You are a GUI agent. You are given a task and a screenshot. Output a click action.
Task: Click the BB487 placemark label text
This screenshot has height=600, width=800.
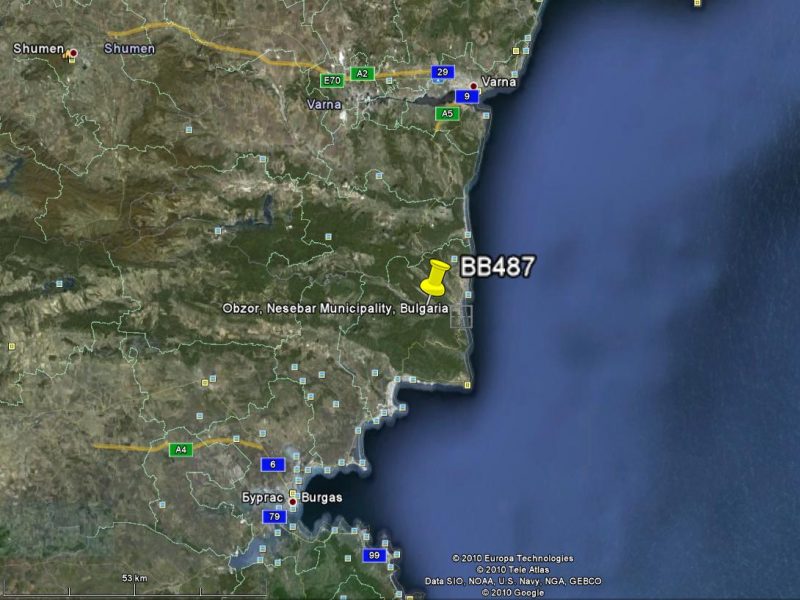[497, 266]
